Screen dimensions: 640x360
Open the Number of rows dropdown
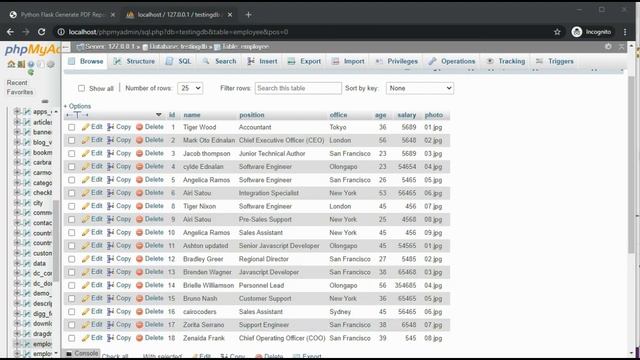pyautogui.click(x=190, y=88)
